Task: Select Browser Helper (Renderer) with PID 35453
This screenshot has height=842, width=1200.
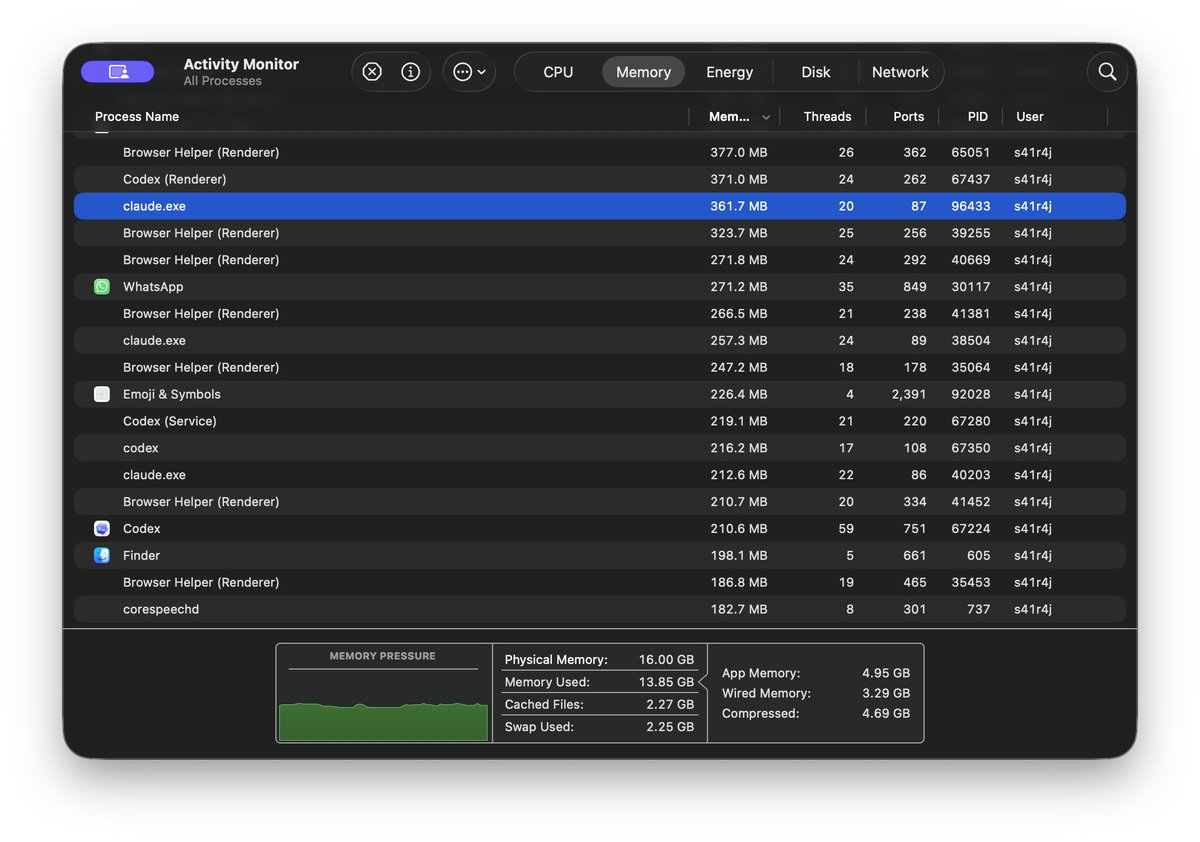Action: [600, 582]
